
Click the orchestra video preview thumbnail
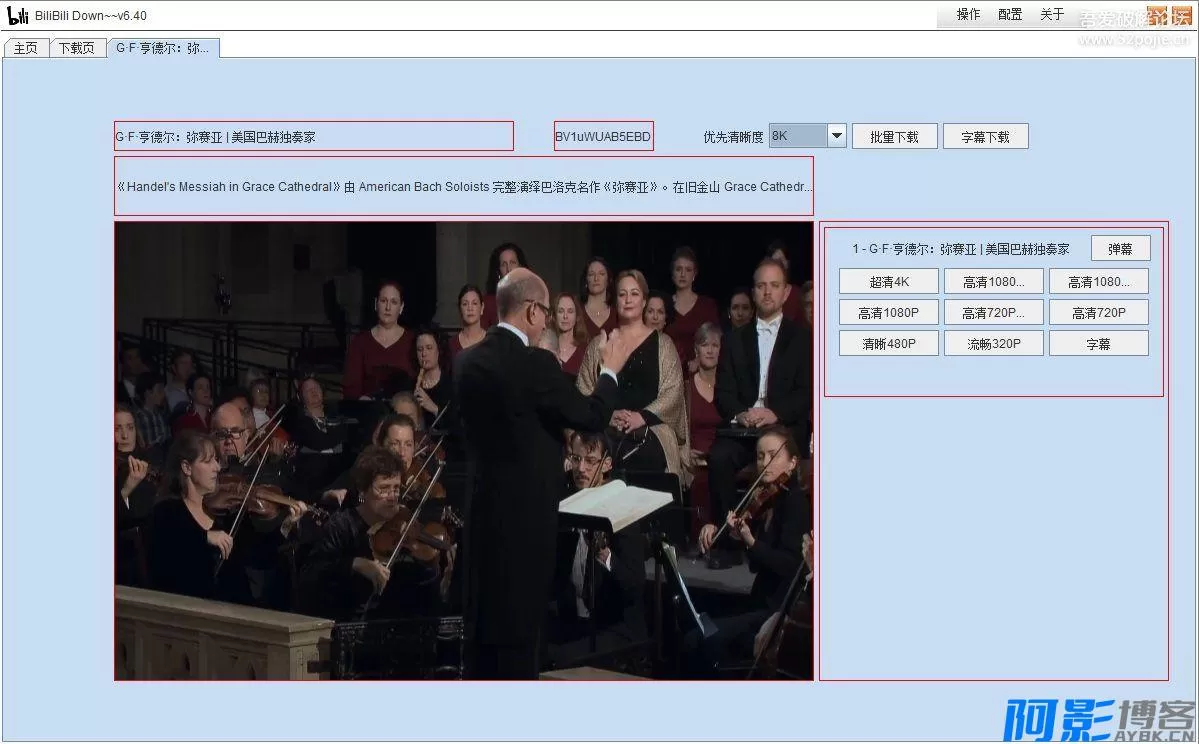pos(464,451)
